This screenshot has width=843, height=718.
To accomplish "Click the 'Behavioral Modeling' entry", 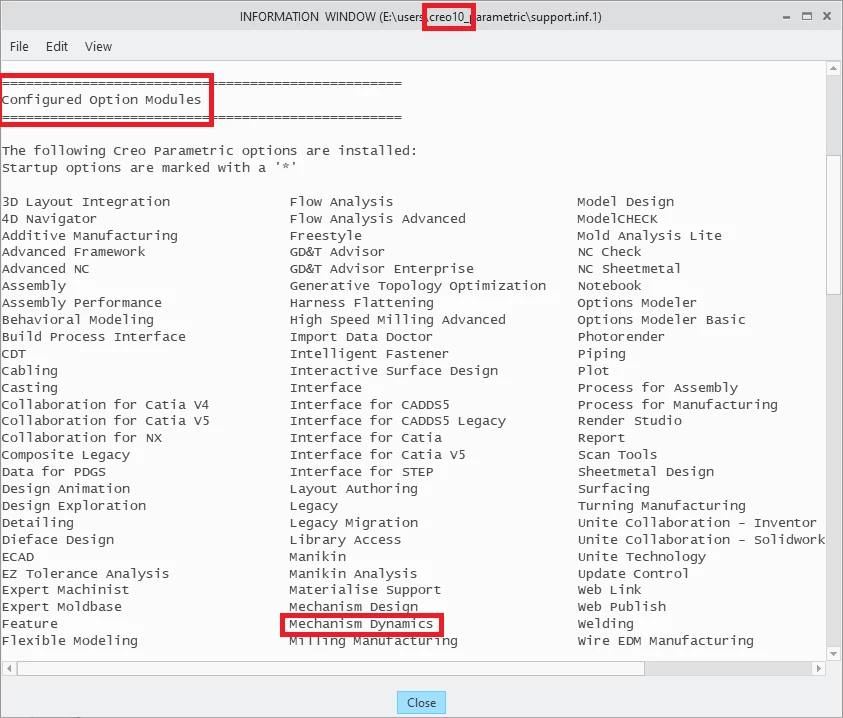I will [78, 319].
